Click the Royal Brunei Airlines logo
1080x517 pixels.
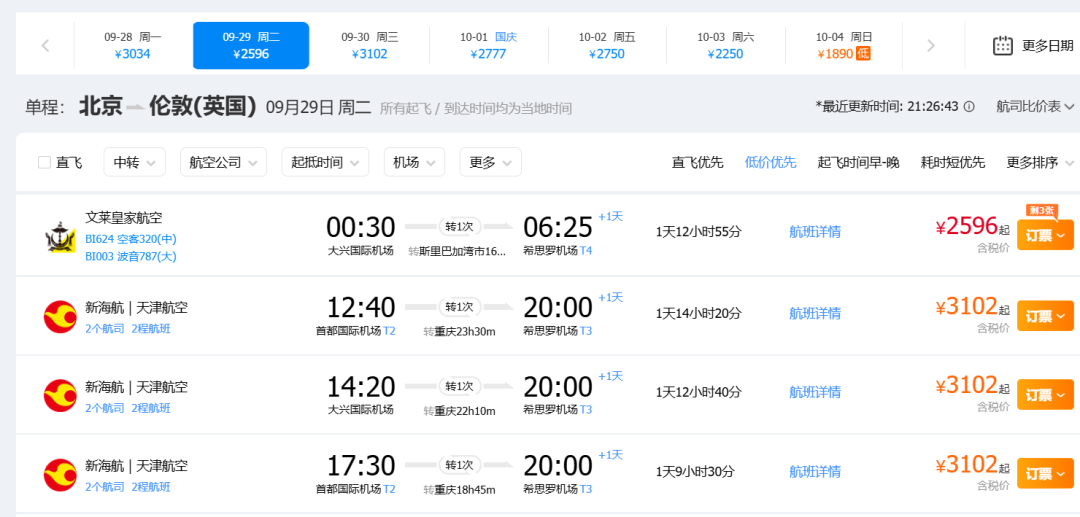tap(60, 236)
